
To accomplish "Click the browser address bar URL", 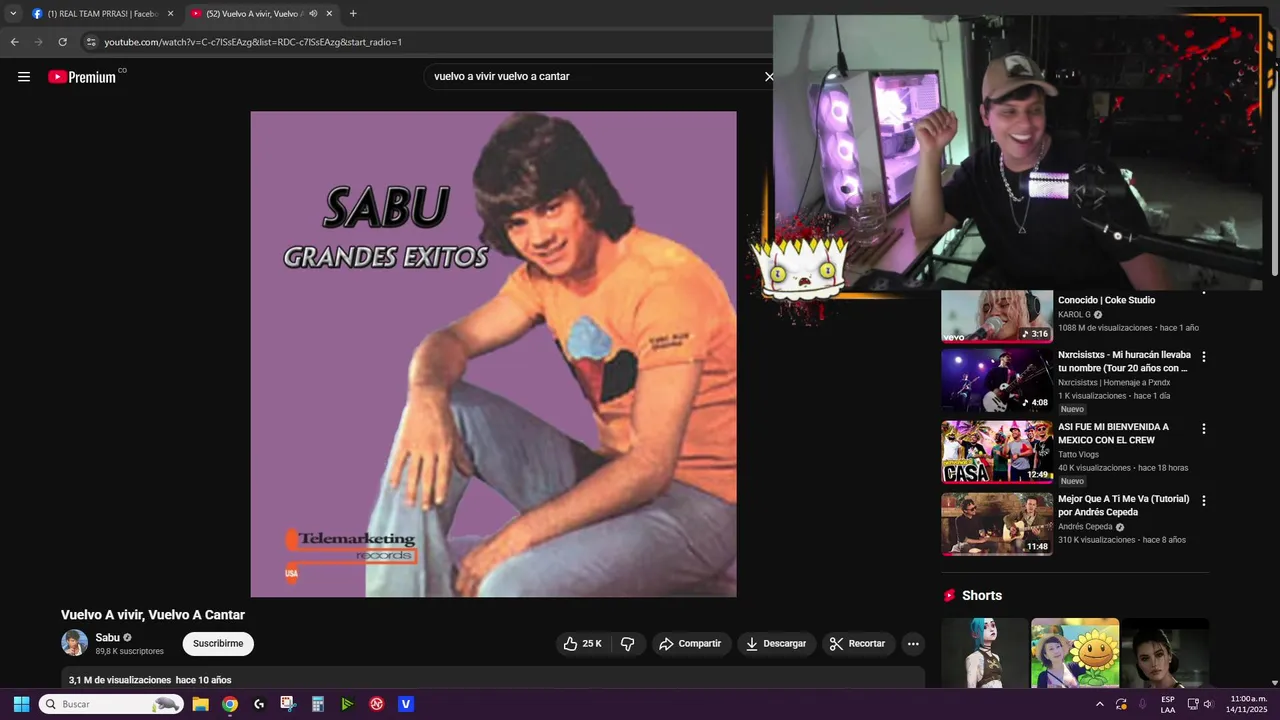I will [253, 42].
